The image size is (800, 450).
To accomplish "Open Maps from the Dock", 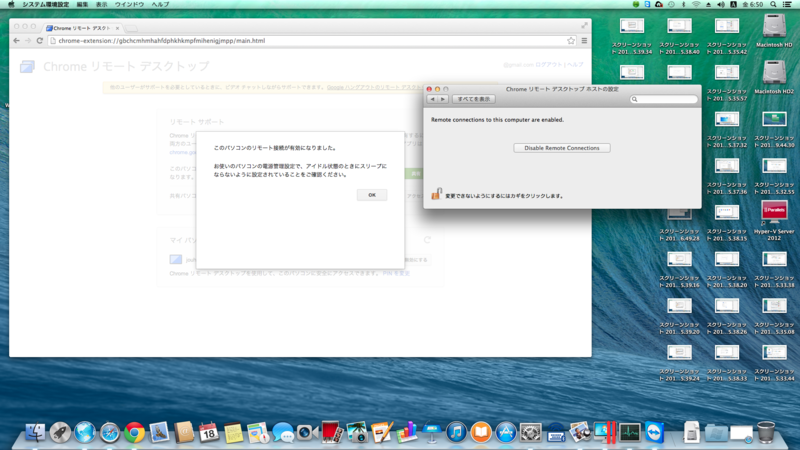I will (x=258, y=432).
